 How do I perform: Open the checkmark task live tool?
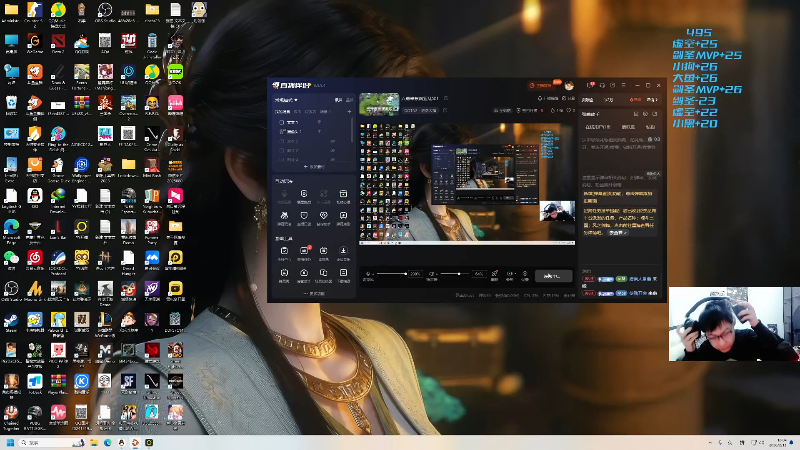pos(284,253)
